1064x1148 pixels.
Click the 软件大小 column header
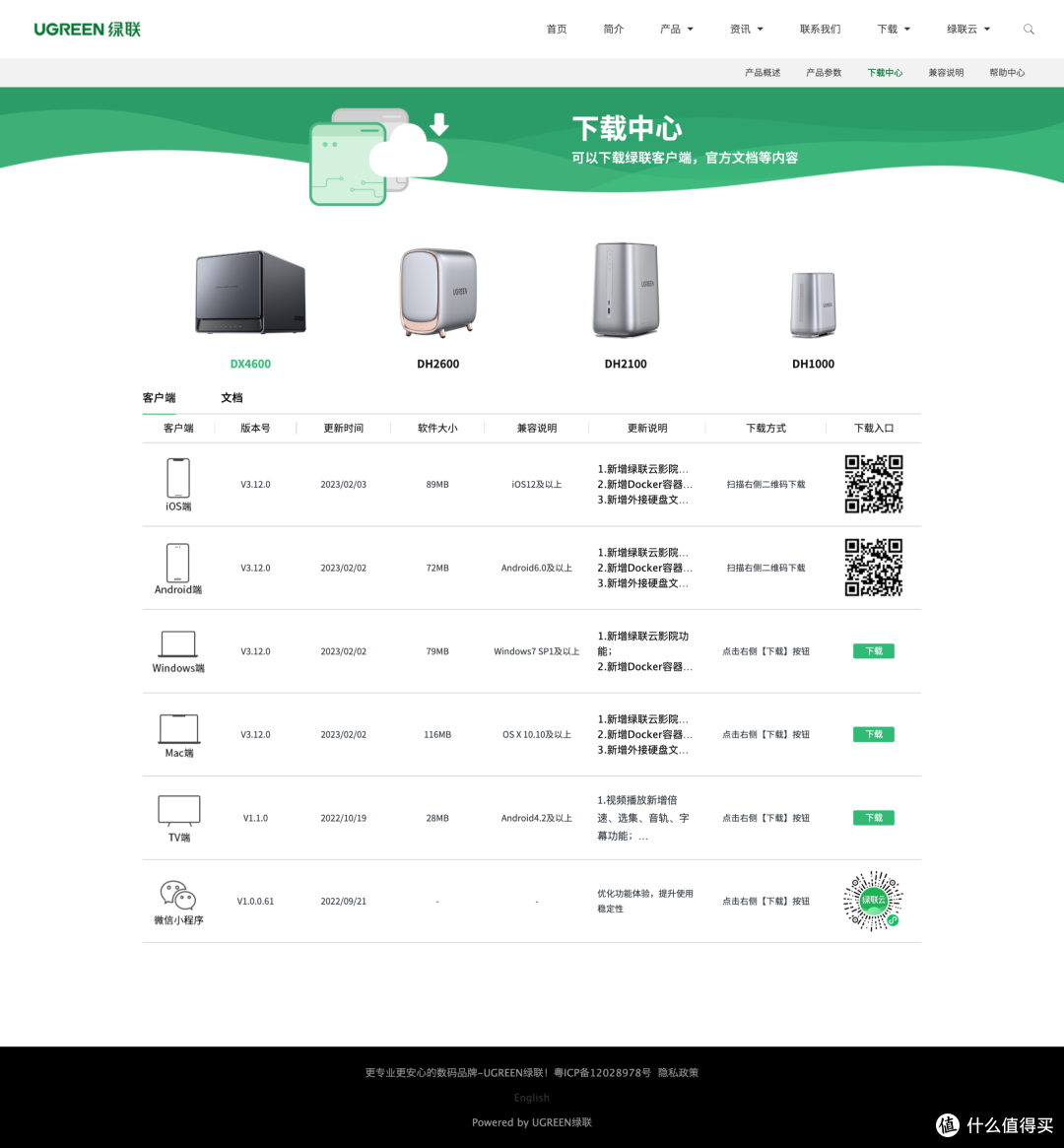click(x=437, y=429)
